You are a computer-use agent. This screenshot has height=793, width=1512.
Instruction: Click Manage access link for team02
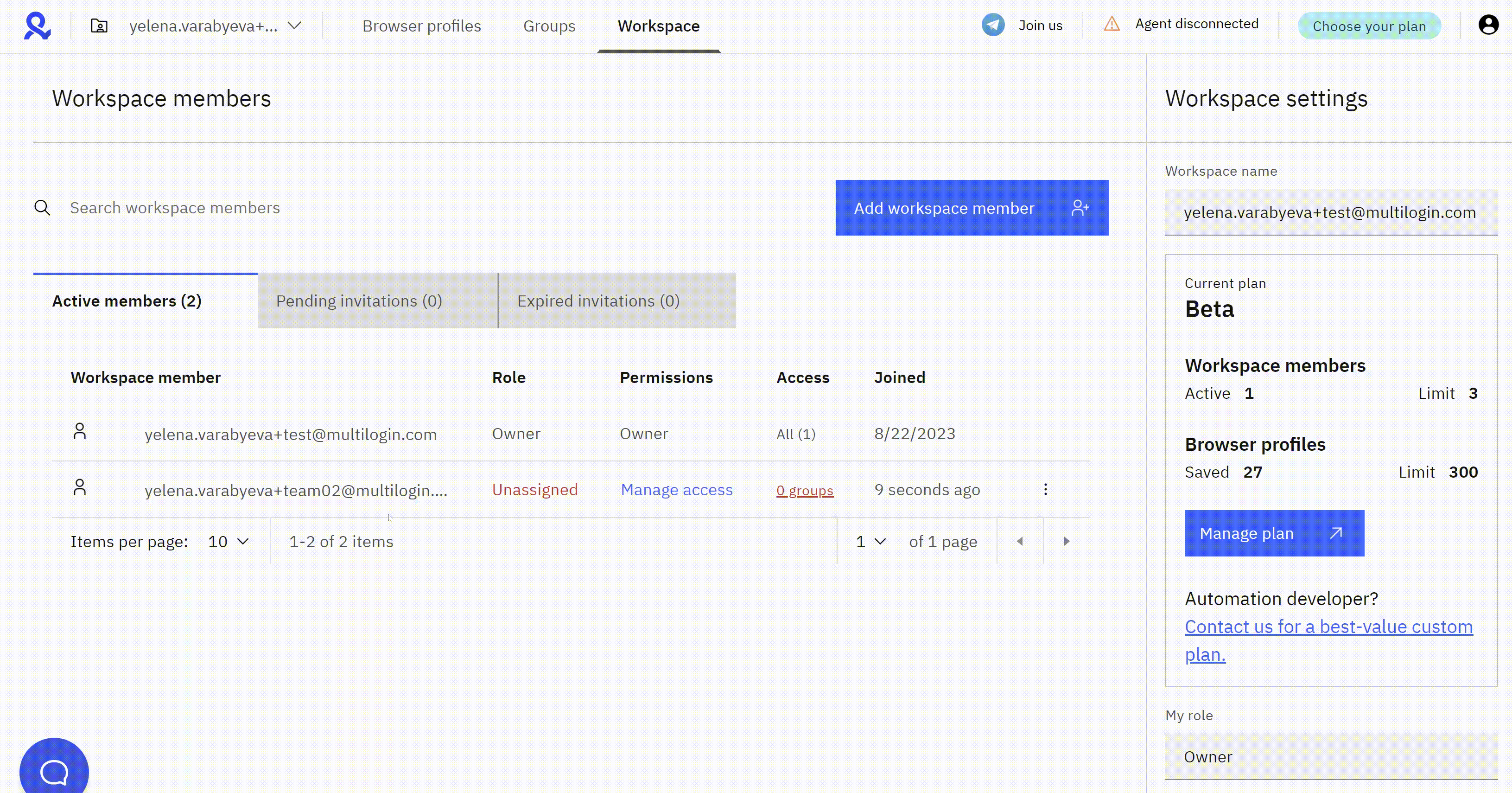676,489
